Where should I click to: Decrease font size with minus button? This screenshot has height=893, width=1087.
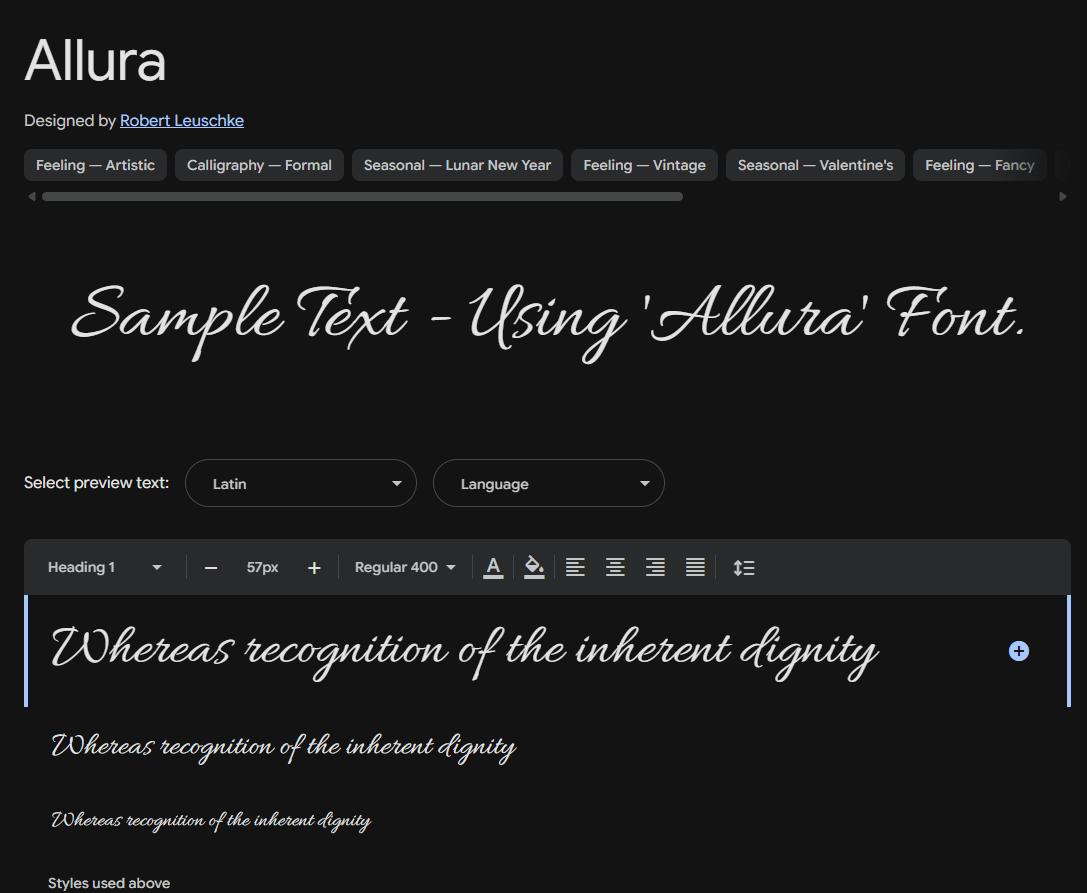pos(211,568)
